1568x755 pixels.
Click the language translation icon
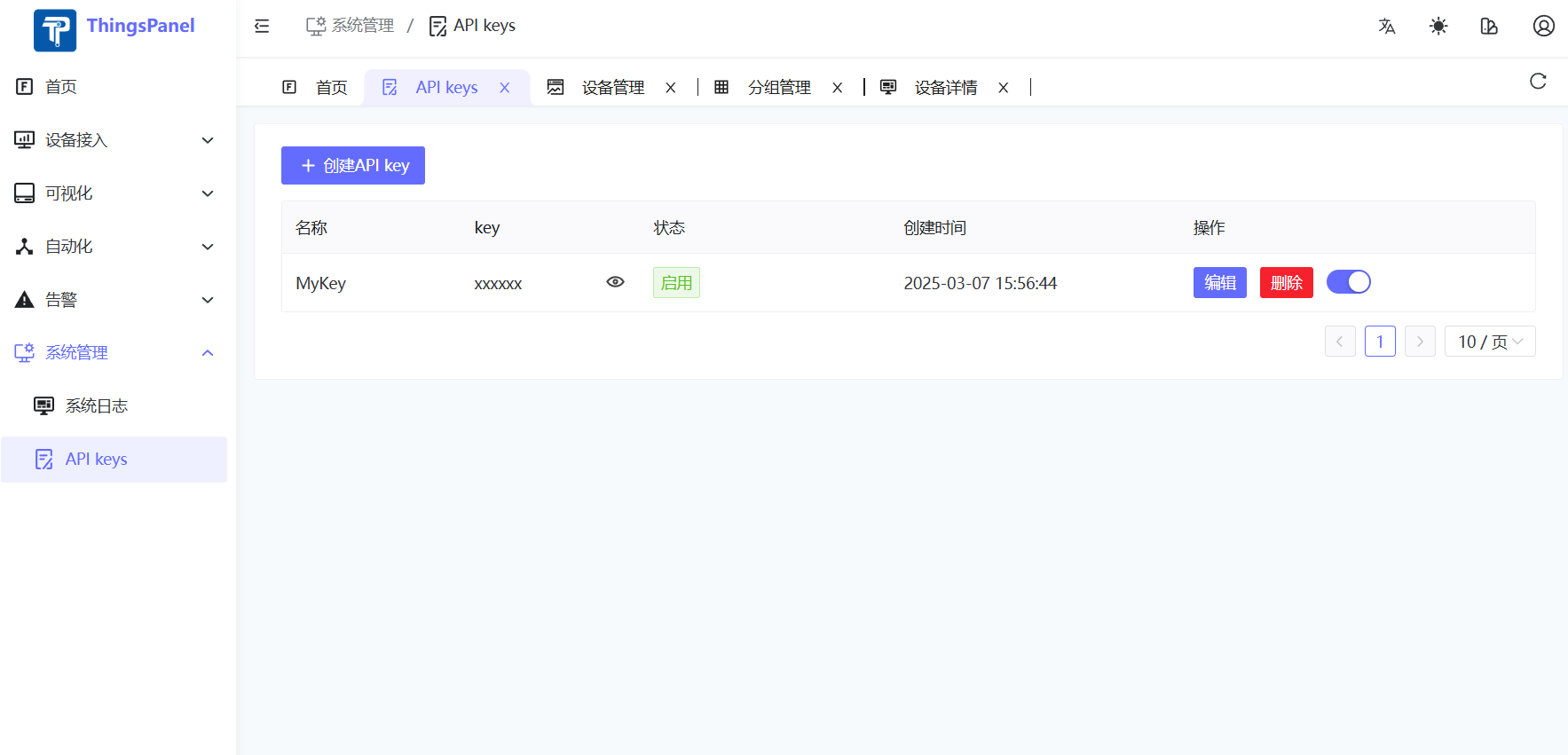[1387, 27]
